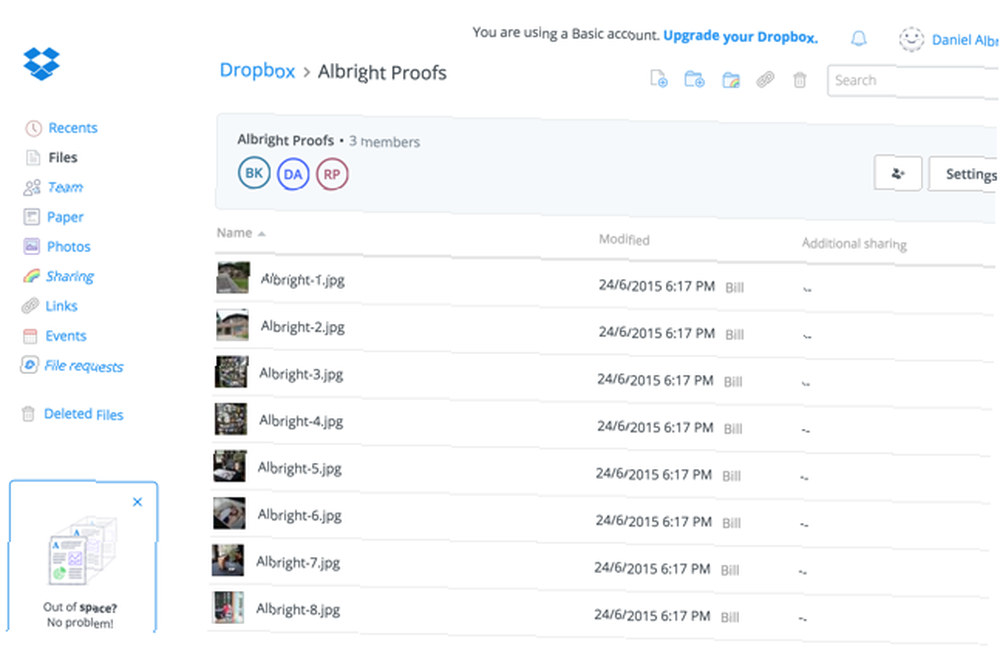
Task: Click the Photos sidebar icon
Action: coord(31,246)
